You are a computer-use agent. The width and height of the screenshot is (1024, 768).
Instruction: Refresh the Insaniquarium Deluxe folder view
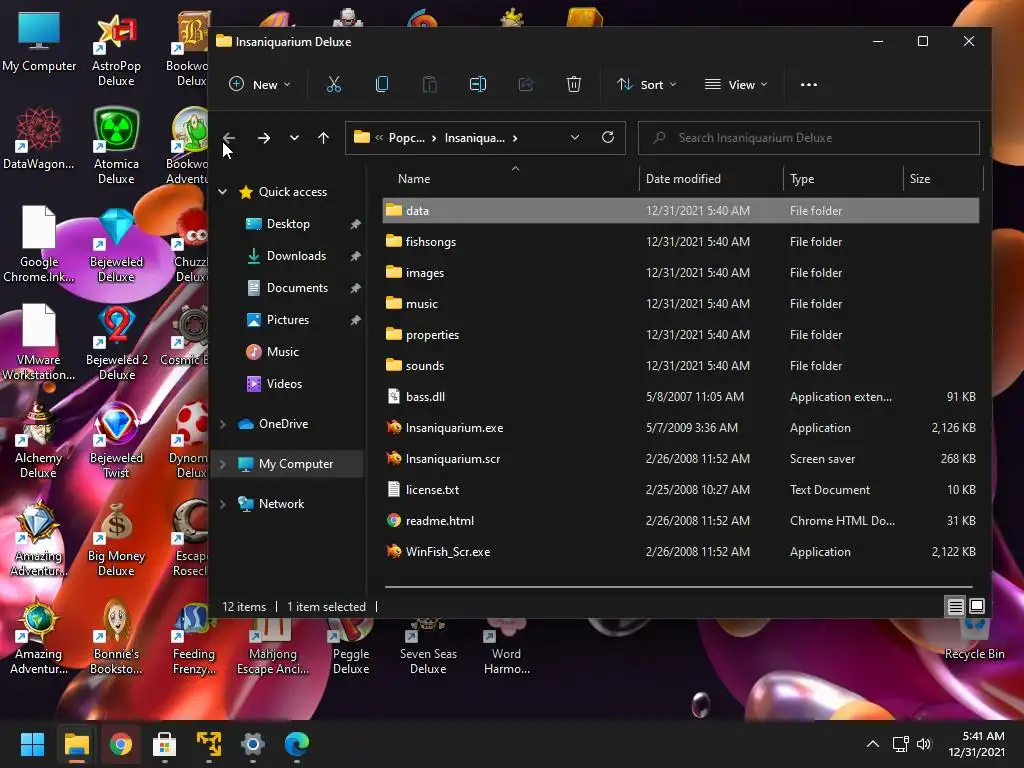(x=608, y=137)
